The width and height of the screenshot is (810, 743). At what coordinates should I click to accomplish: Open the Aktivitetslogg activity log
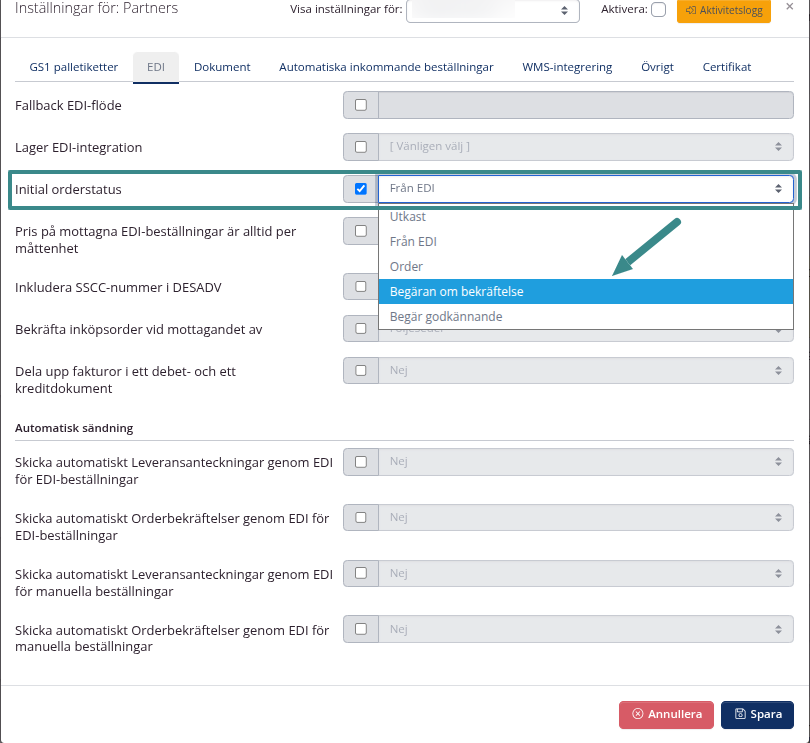[x=723, y=10]
